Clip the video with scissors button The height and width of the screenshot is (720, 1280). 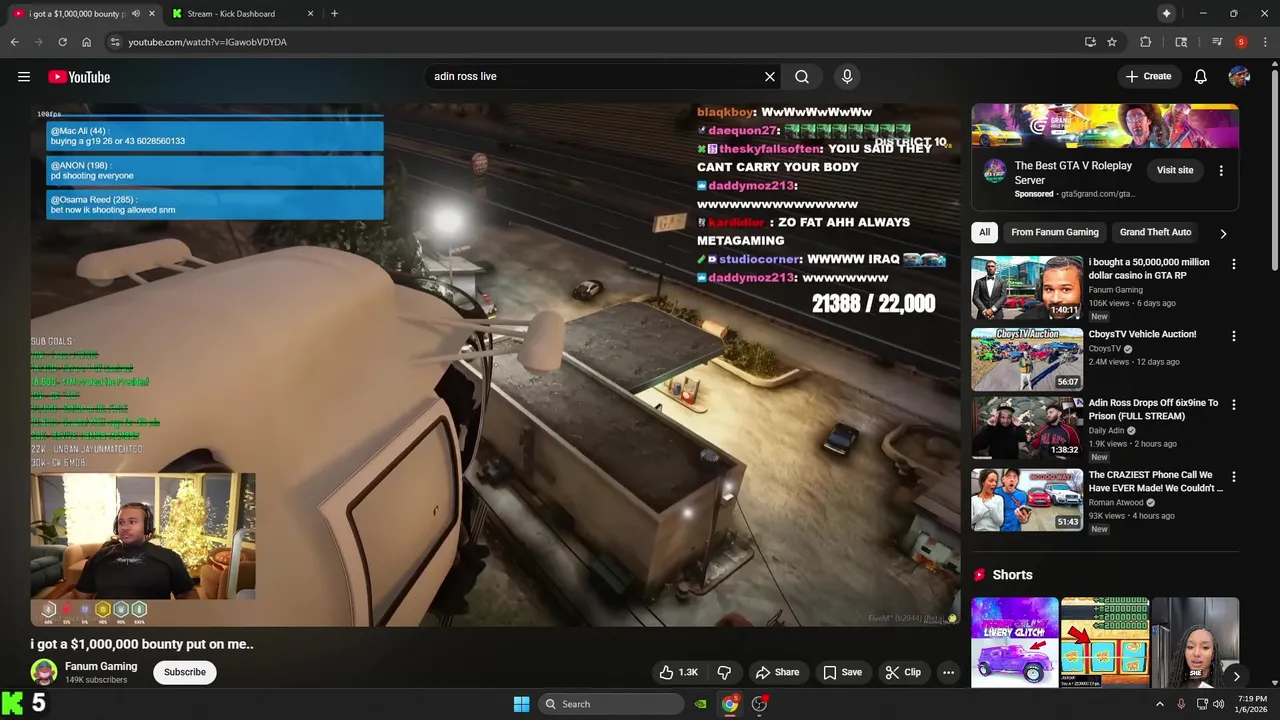(903, 672)
